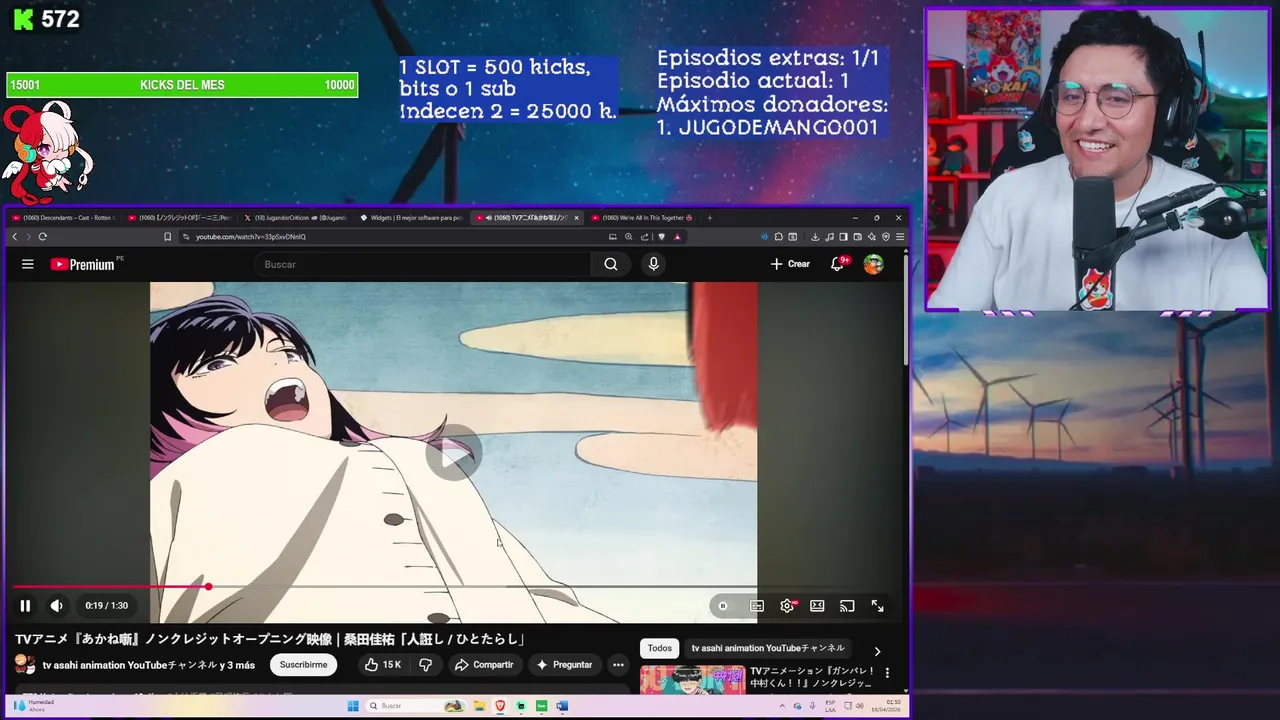Switch to We're All In This Together tab

coord(643,217)
